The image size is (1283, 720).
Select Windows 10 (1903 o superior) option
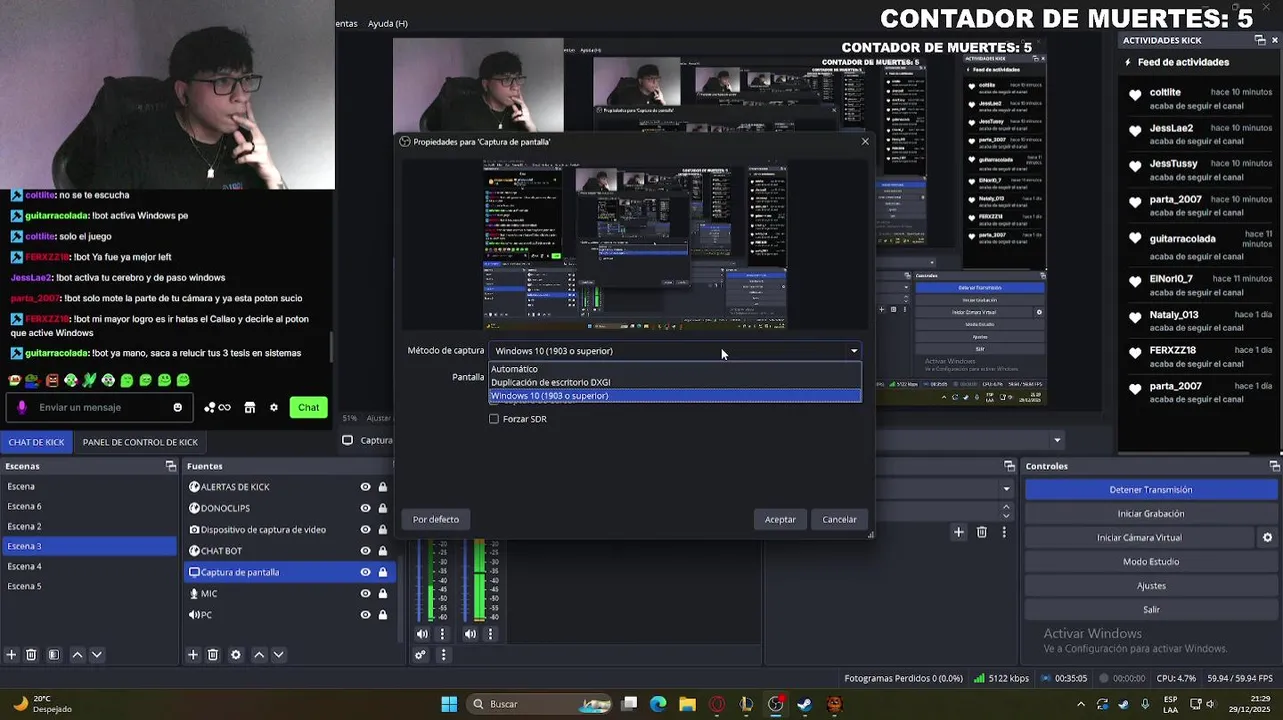point(674,396)
